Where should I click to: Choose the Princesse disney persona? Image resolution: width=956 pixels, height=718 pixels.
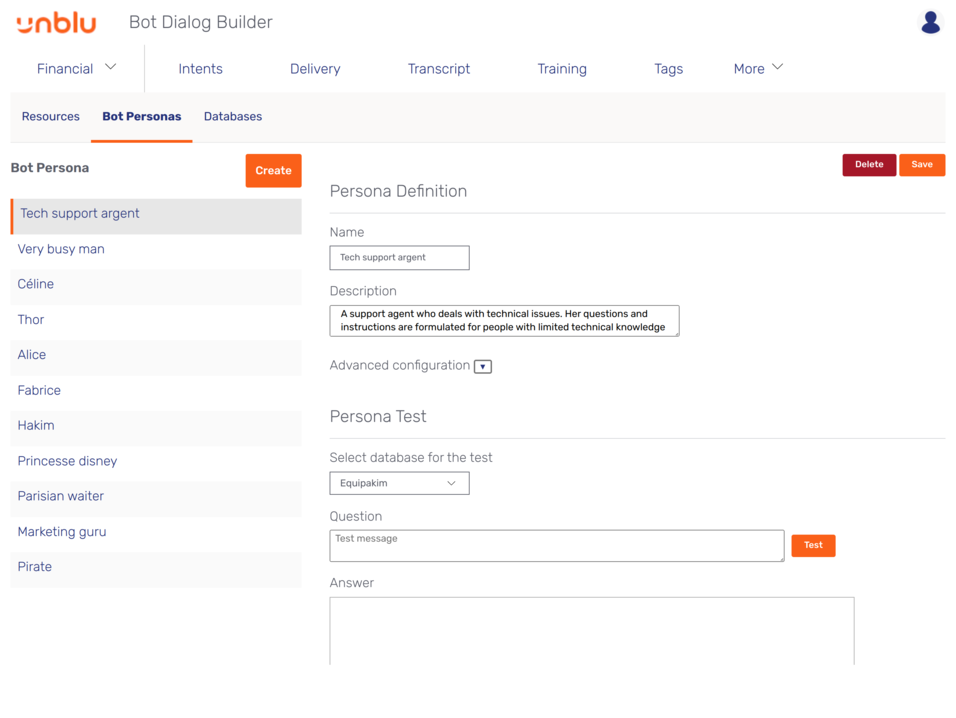coord(67,461)
